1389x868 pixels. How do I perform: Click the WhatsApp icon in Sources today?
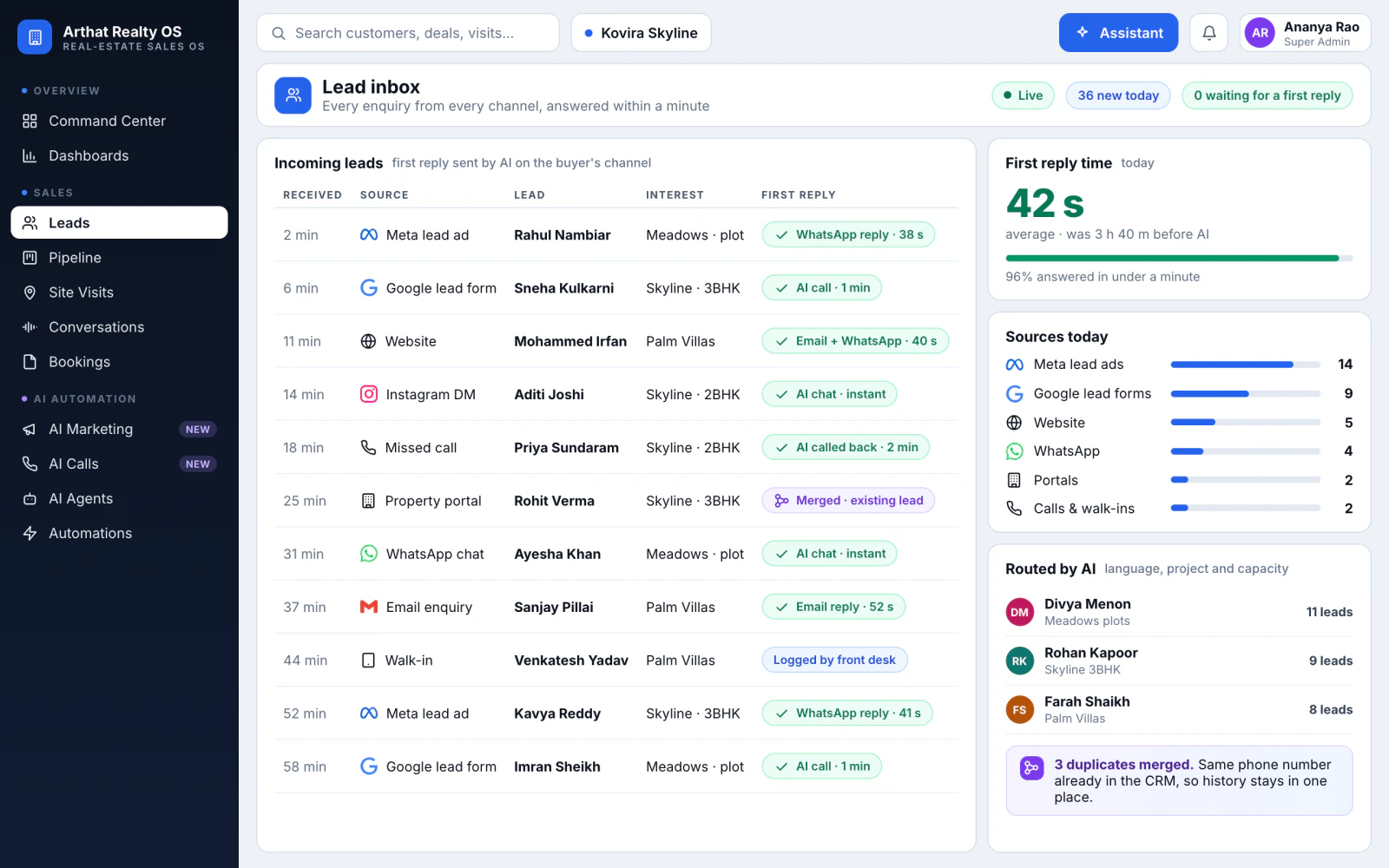(x=1014, y=451)
